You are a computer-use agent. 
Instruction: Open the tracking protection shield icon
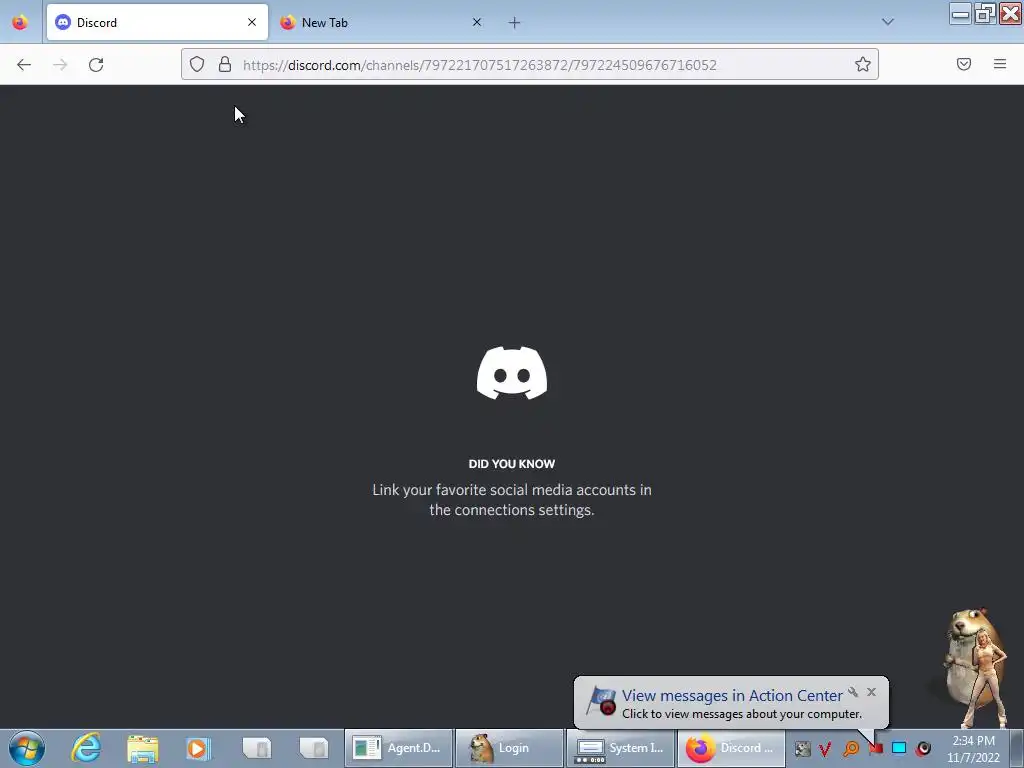[197, 64]
